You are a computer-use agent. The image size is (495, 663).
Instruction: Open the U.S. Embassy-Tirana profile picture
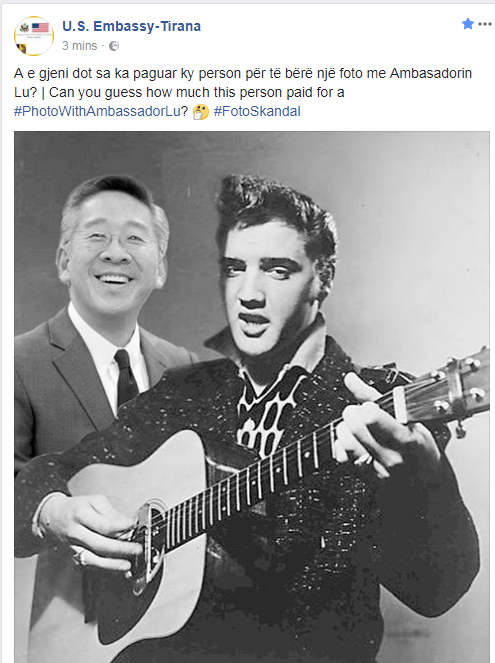[34, 36]
